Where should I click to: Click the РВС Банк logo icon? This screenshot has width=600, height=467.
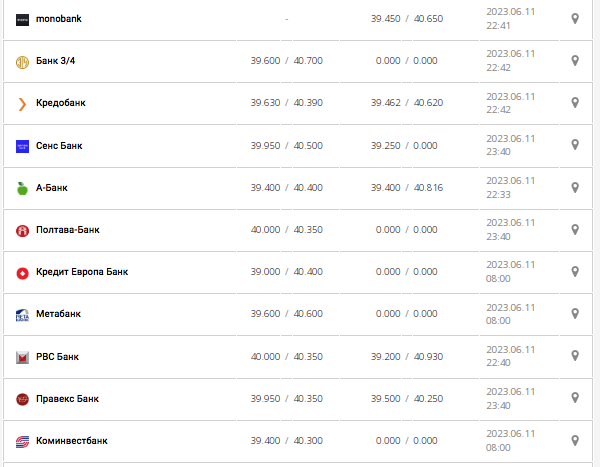pos(22,357)
